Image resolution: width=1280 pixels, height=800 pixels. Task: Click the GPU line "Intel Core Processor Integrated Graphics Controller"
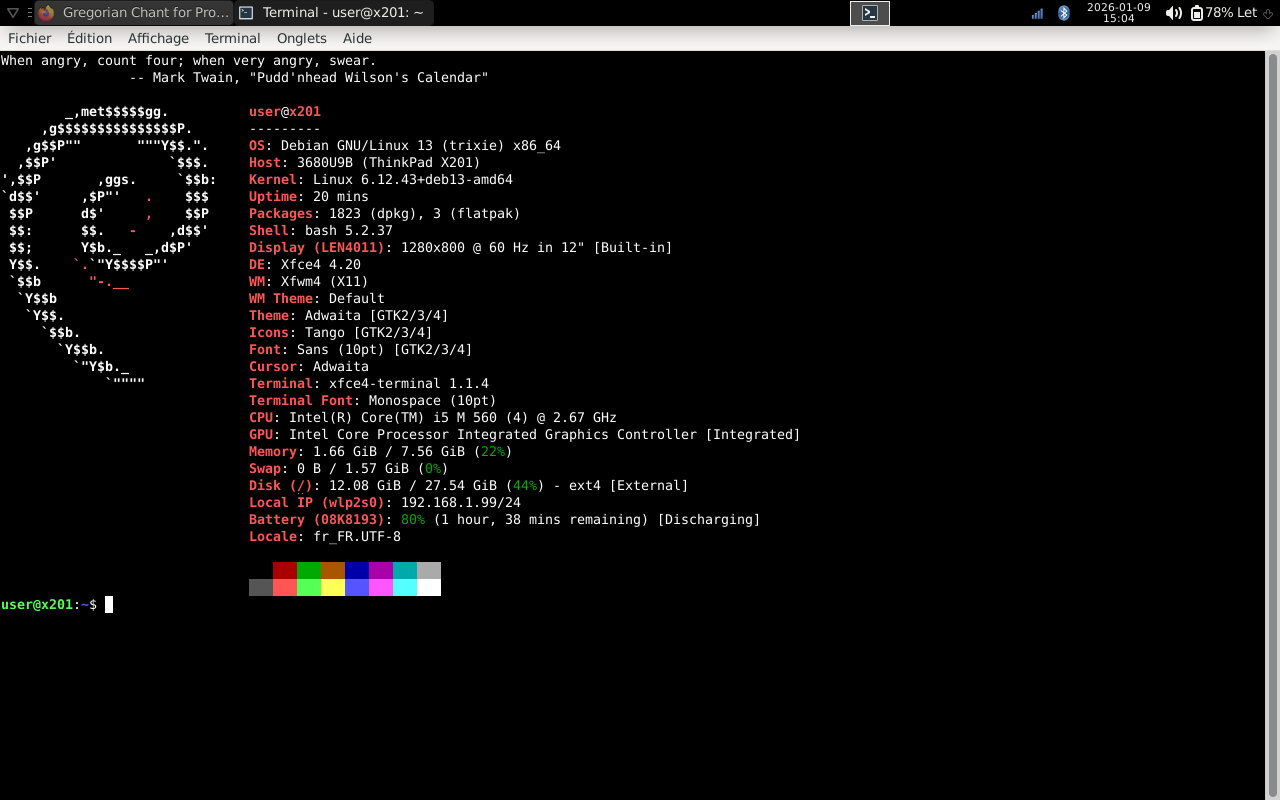[x=493, y=435]
